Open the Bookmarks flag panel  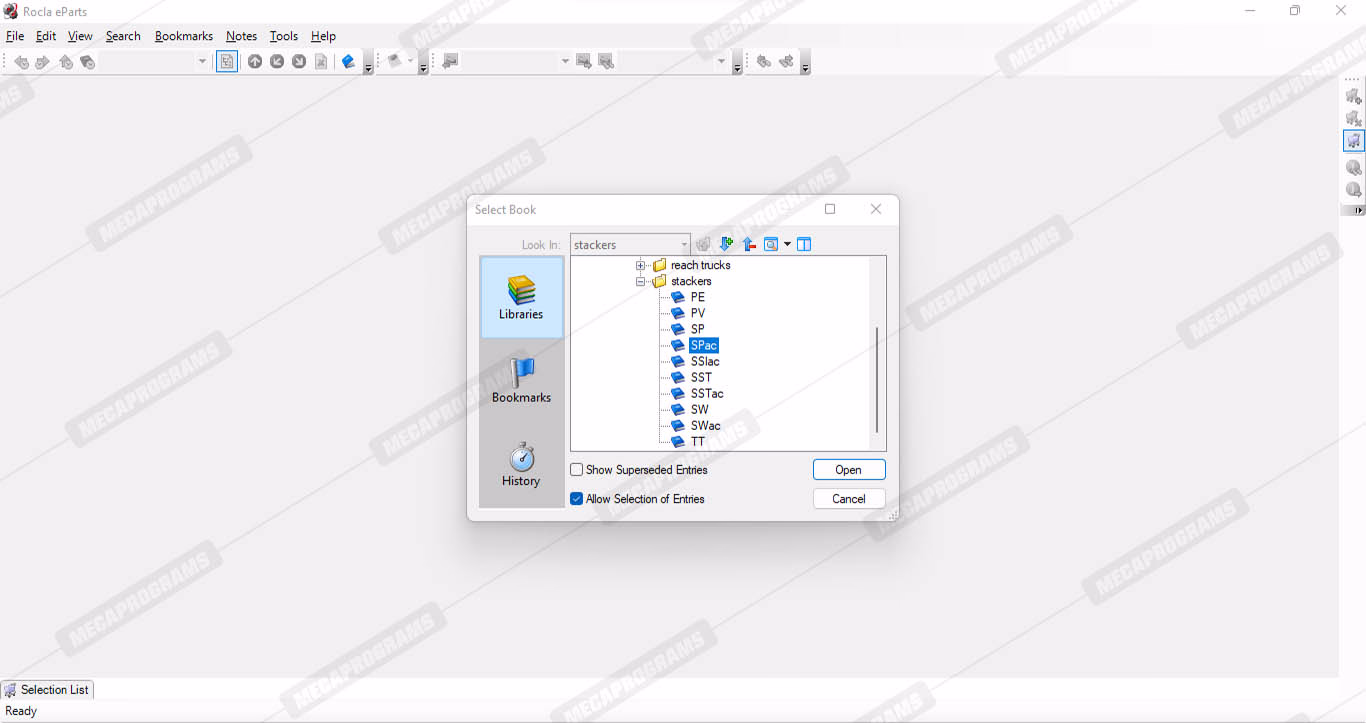click(x=521, y=380)
